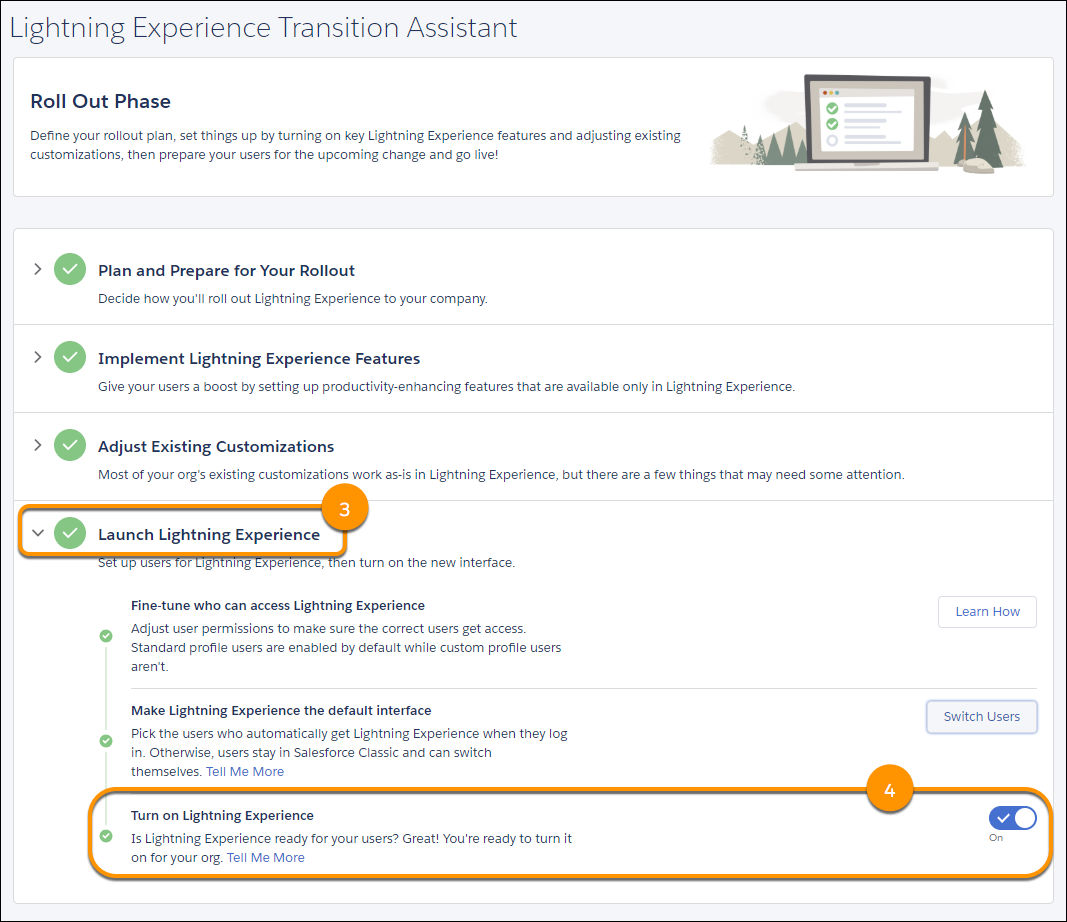1067x922 pixels.
Task: Click the small check next to Fine-tune access step
Action: [x=106, y=636]
